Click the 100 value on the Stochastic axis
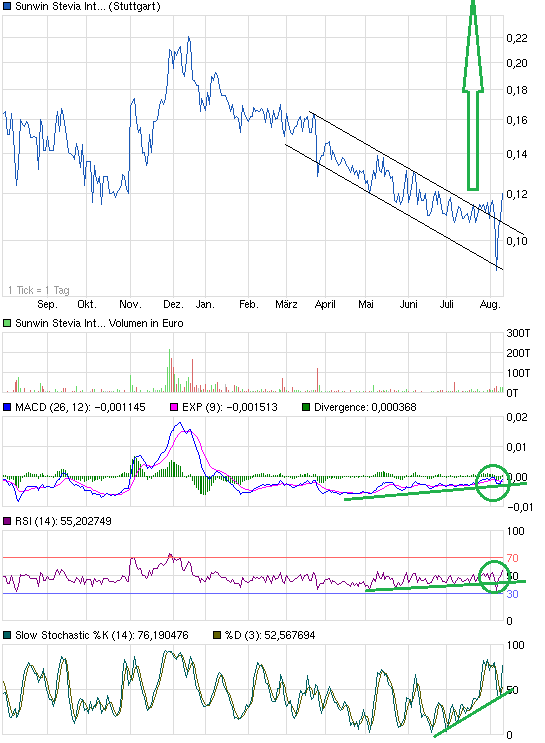The image size is (545, 743). pos(515,645)
